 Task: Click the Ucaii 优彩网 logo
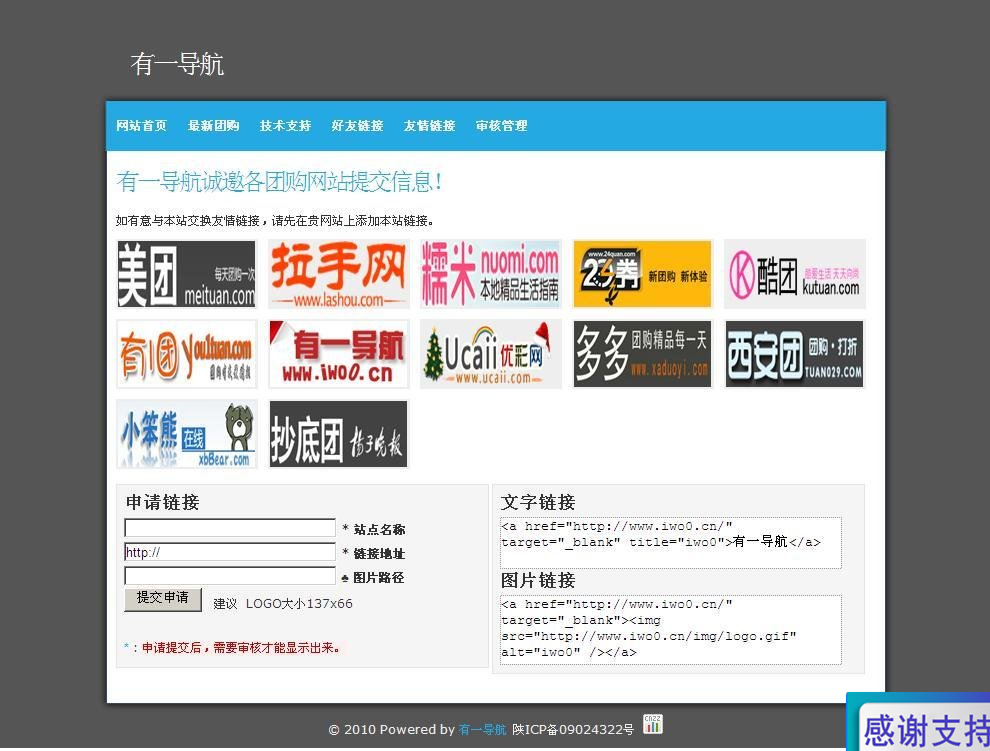pos(491,354)
